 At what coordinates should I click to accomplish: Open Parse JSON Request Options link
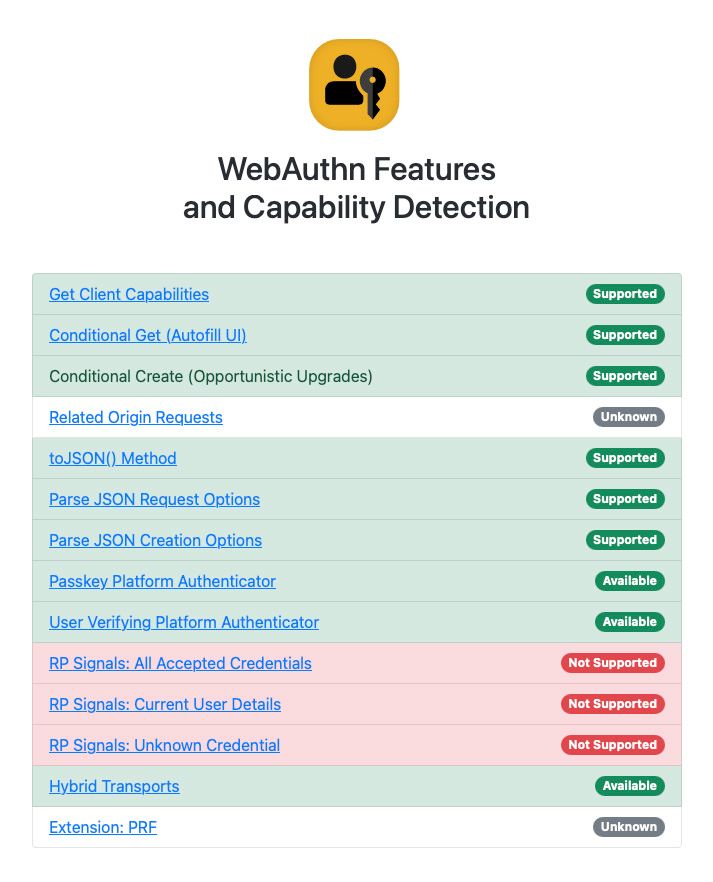point(154,500)
